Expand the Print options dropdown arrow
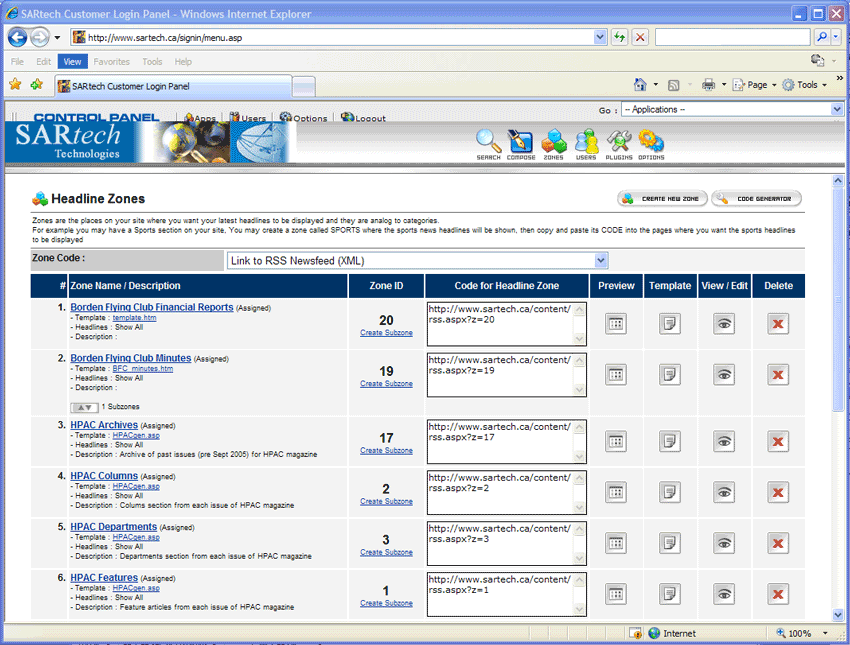Screen dimensions: 850x645 pos(724,85)
